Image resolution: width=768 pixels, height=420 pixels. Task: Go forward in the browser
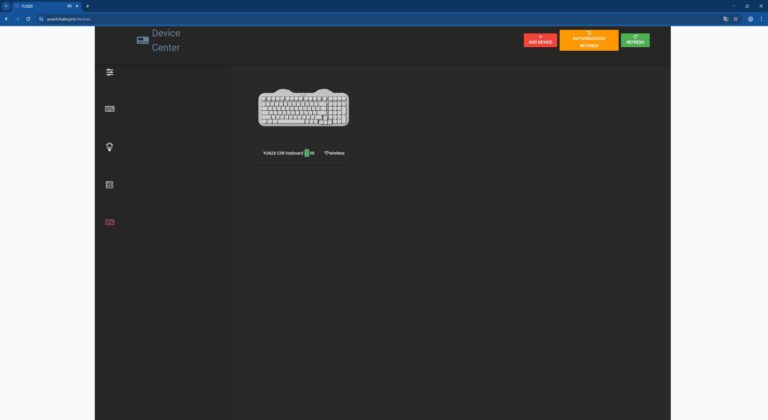click(x=17, y=19)
